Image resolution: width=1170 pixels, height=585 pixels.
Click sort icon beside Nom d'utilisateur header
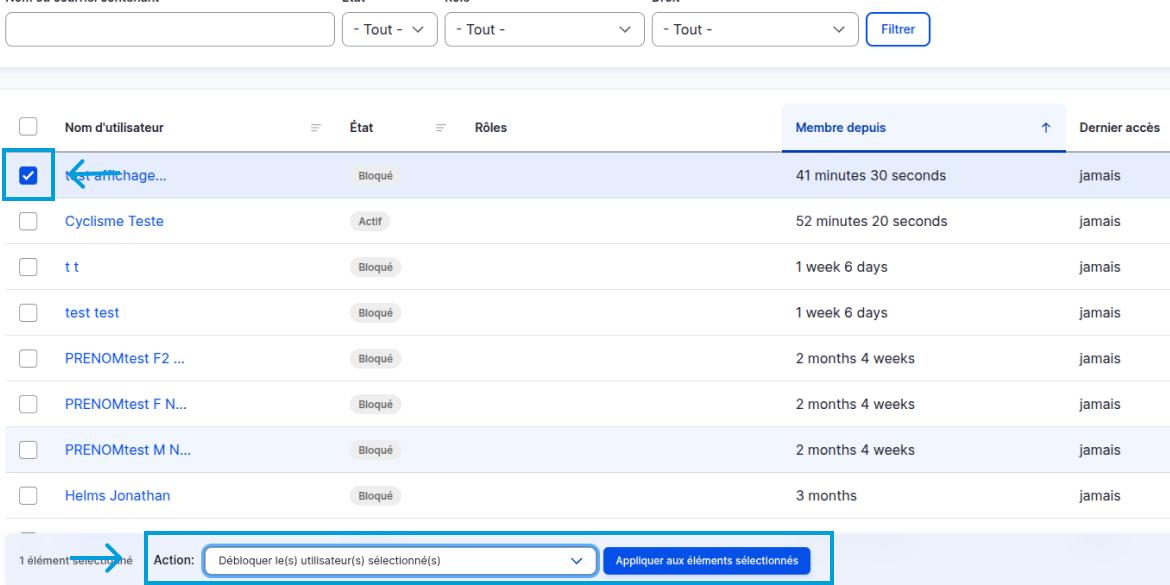pyautogui.click(x=316, y=128)
